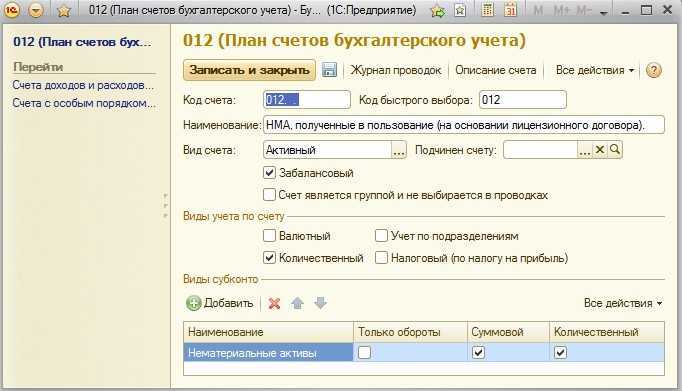Enable 'Учет по подразделениям' checkbox
The width and height of the screenshot is (682, 391).
381,236
